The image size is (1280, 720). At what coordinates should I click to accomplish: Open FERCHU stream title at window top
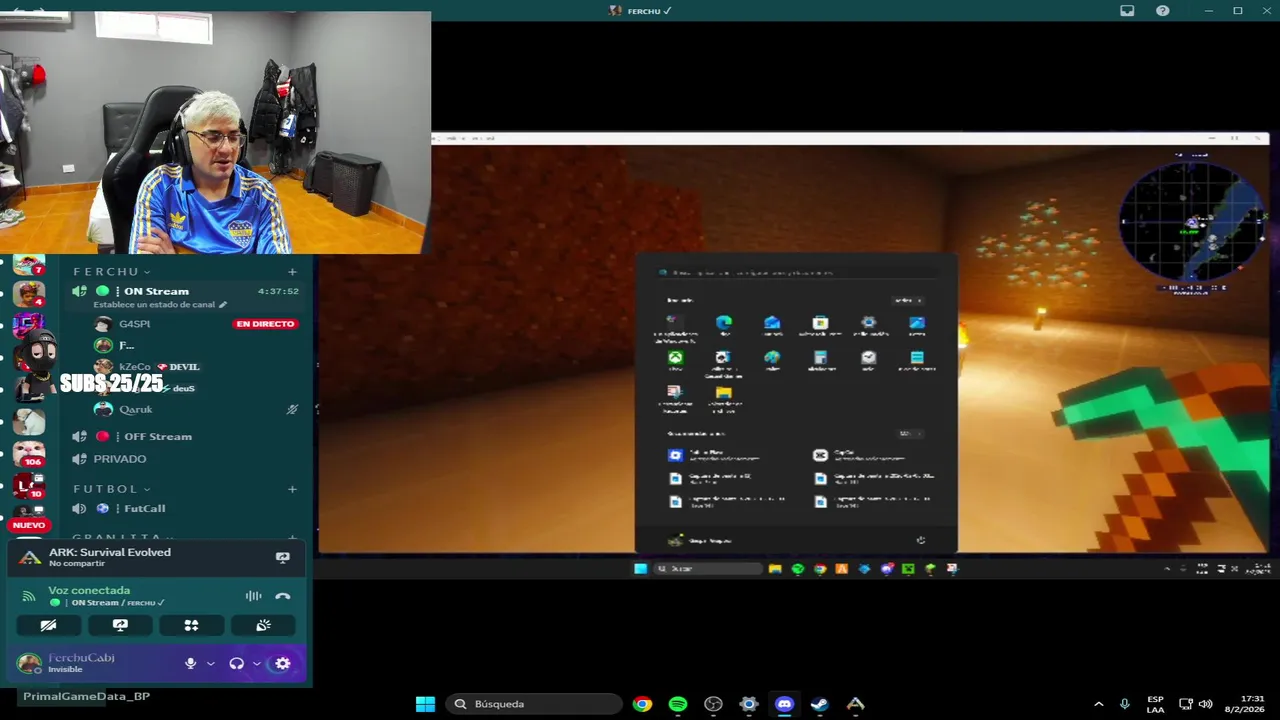[640, 10]
